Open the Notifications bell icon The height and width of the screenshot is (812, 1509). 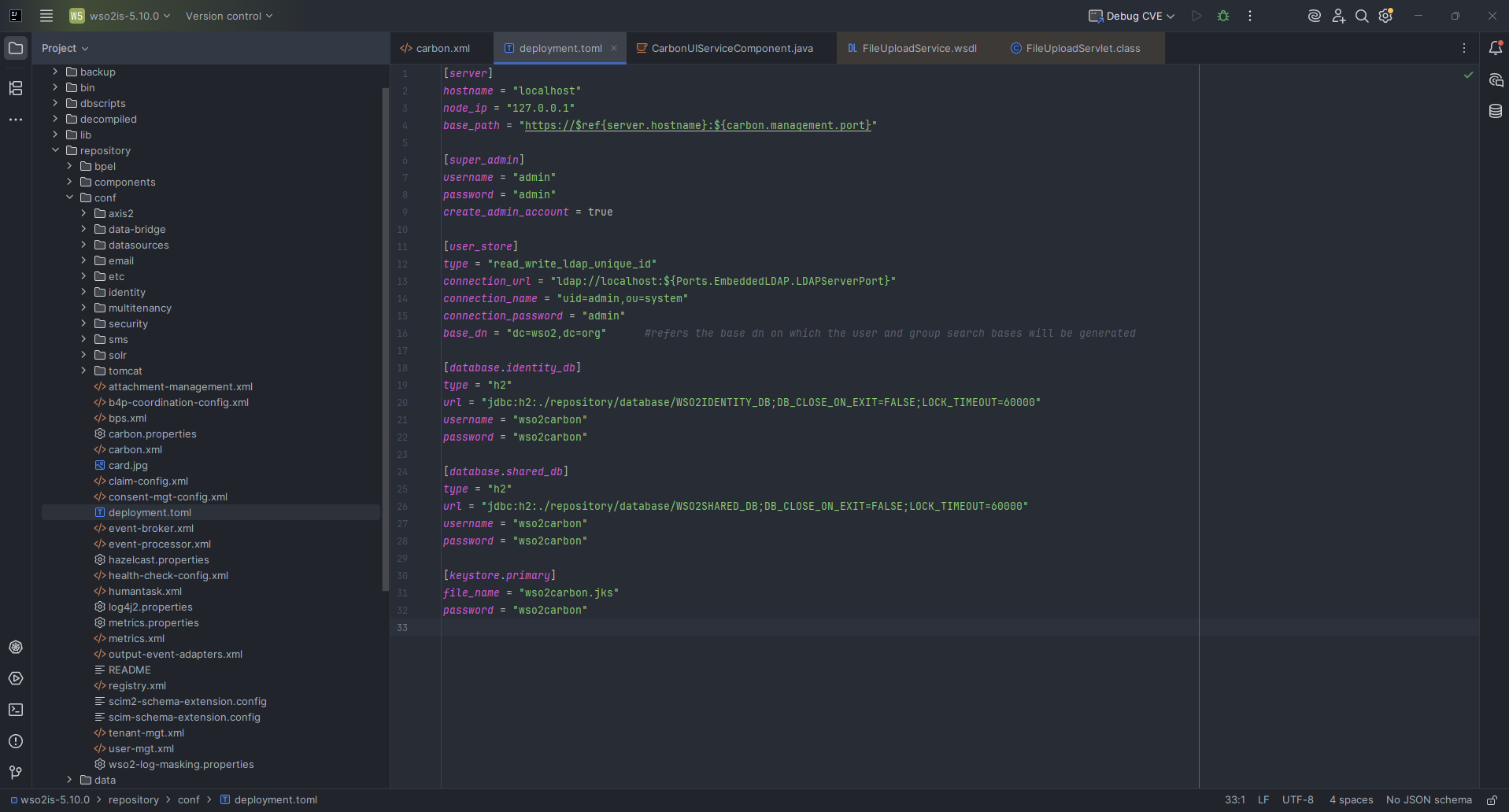(1496, 48)
